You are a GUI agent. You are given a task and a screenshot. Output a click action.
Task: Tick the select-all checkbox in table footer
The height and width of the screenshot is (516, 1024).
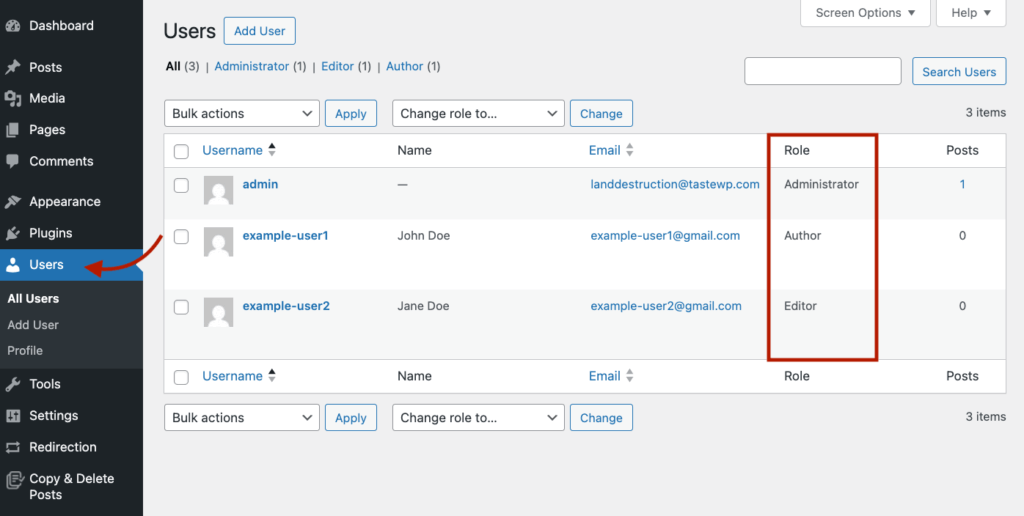[181, 377]
